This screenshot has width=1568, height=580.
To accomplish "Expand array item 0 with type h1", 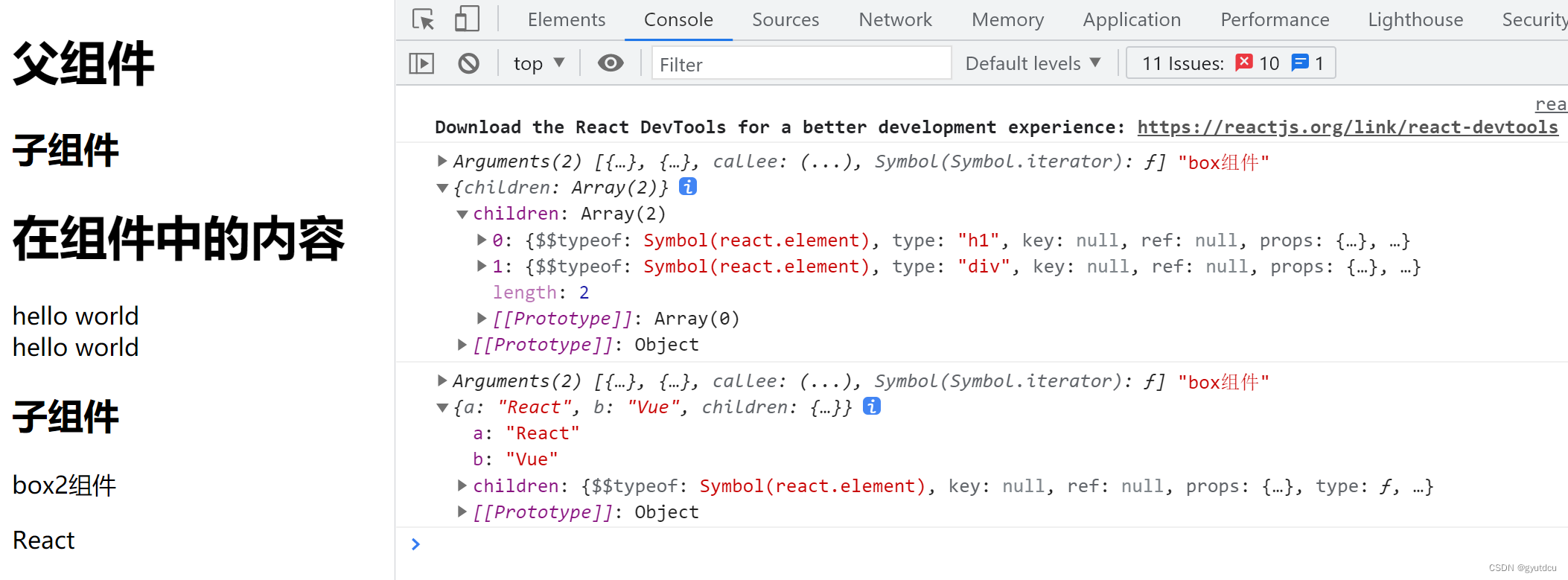I will click(x=482, y=240).
